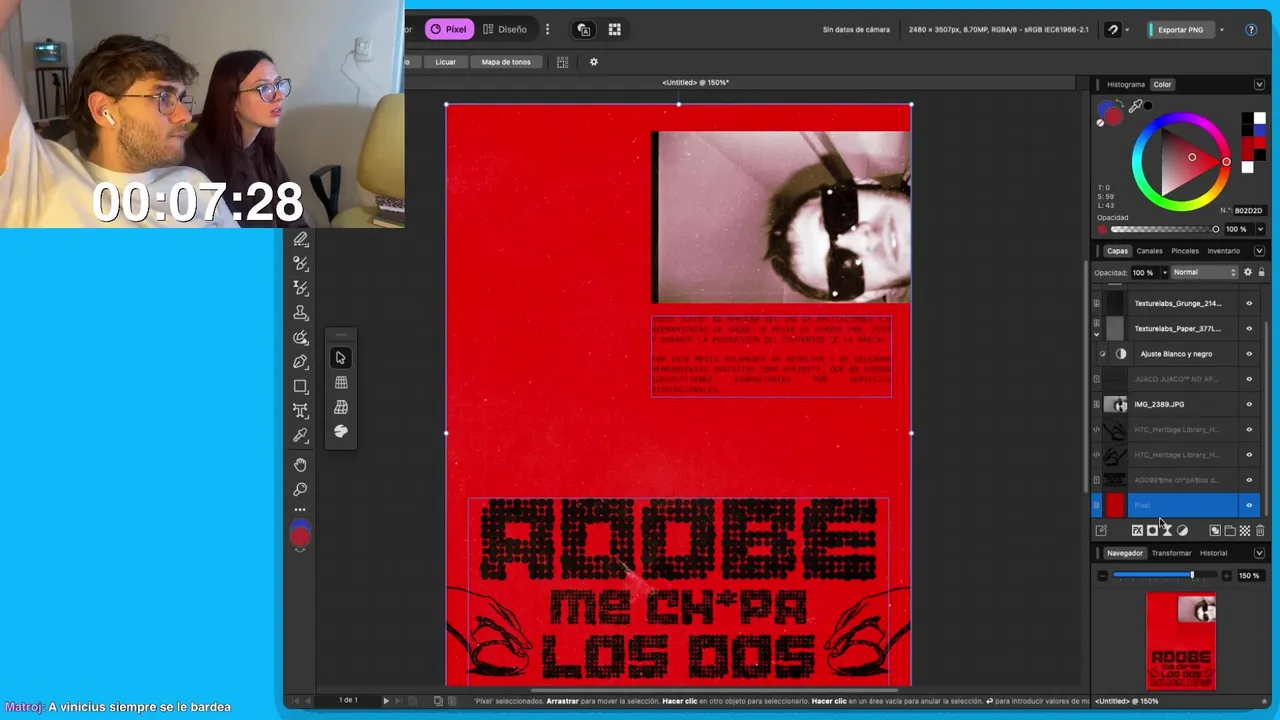Click color opacity slider handle
Screen dimensions: 1280x720
(1216, 229)
